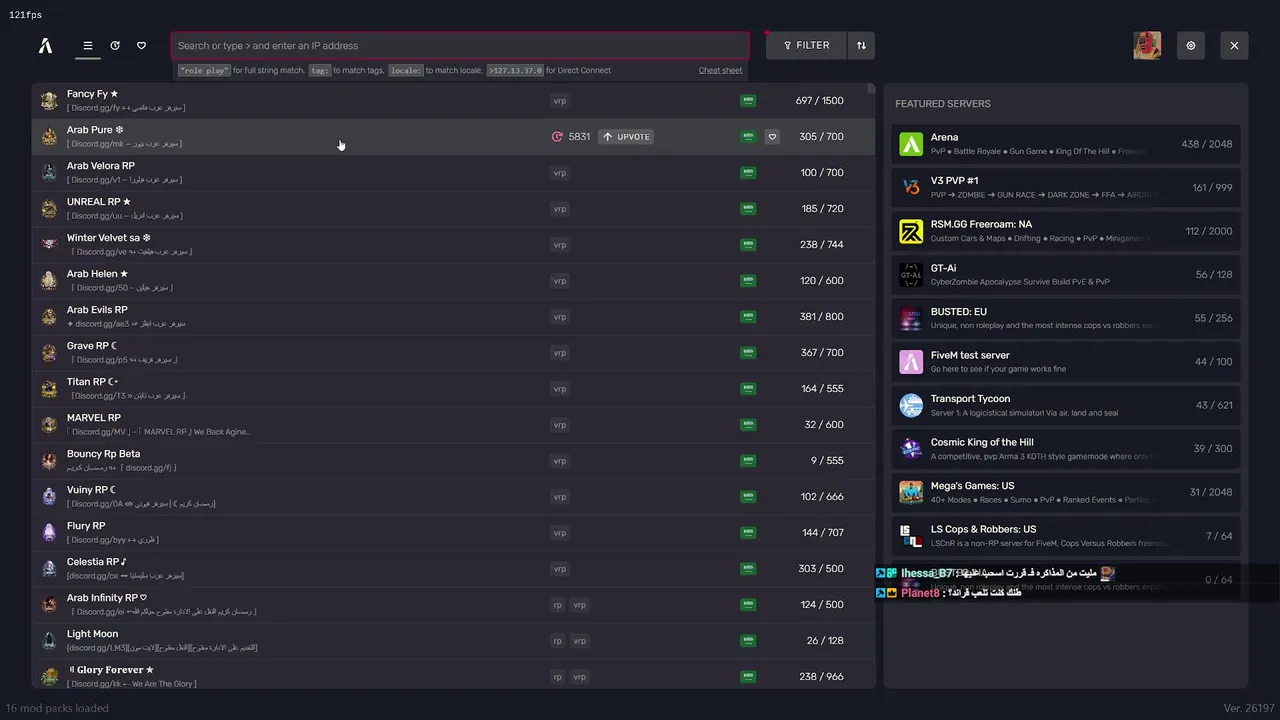1280x720 pixels.
Task: Open Cosmic King of the Hill server
Action: click(1066, 448)
